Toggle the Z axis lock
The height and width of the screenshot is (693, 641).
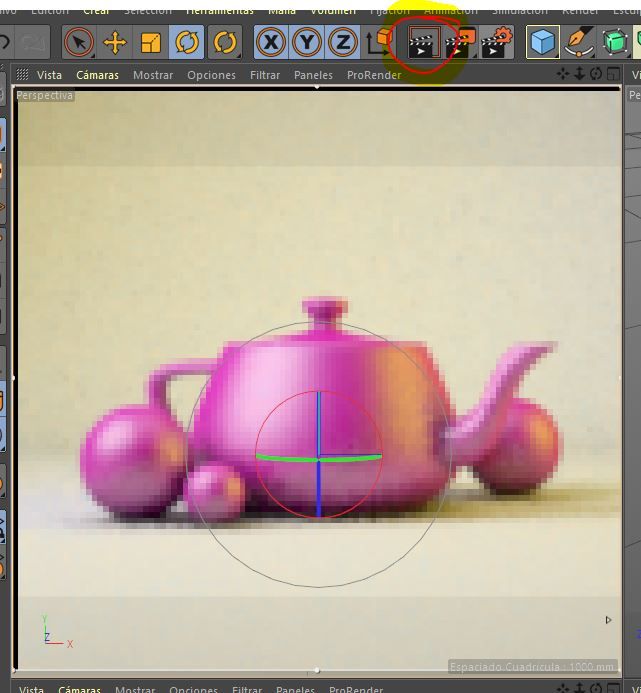pos(343,43)
